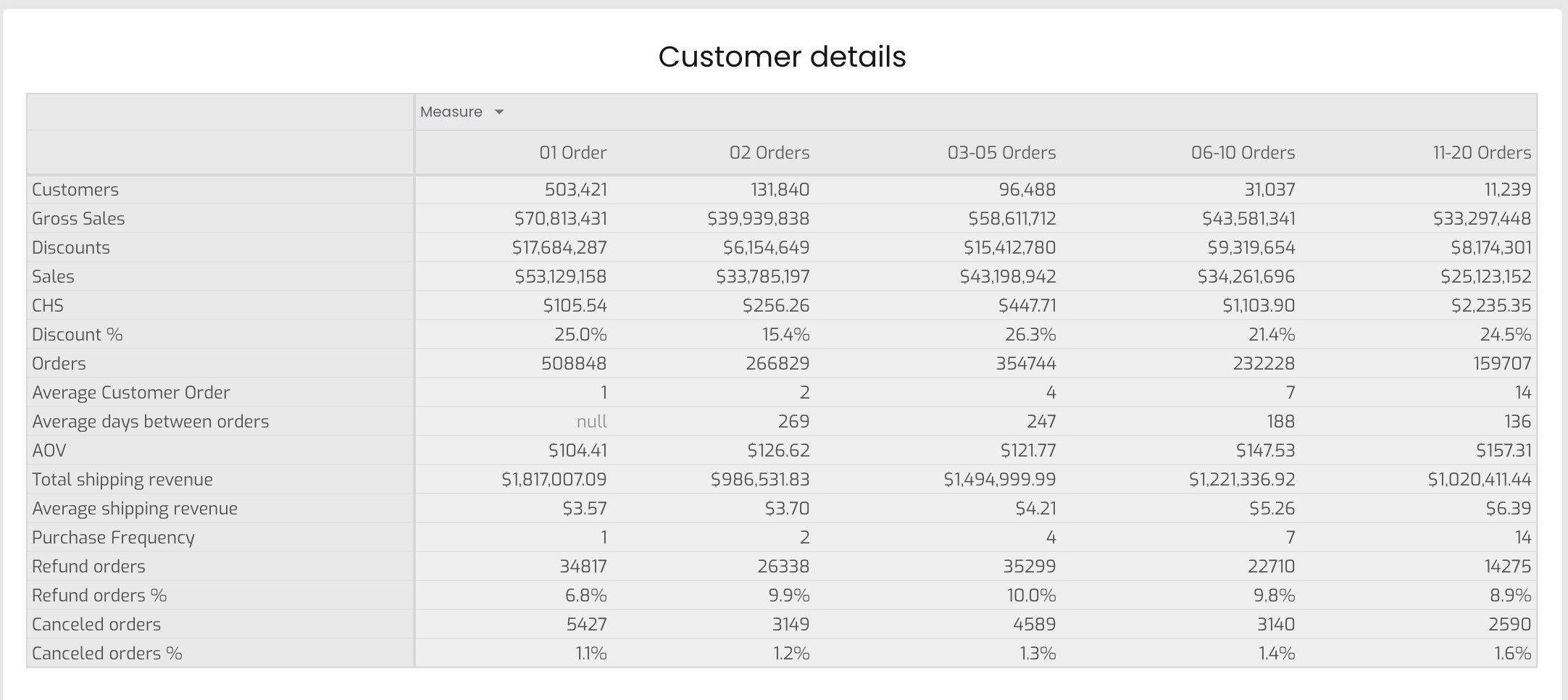
Task: Click the Canceled orders row label
Action: click(x=96, y=625)
